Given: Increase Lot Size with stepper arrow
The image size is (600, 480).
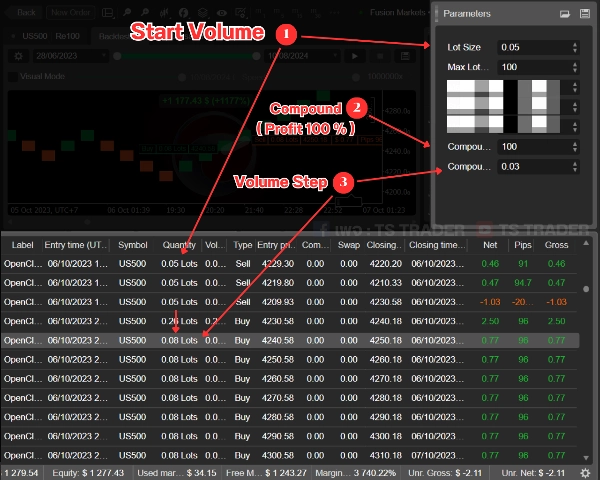Looking at the screenshot, I should (x=574, y=43).
